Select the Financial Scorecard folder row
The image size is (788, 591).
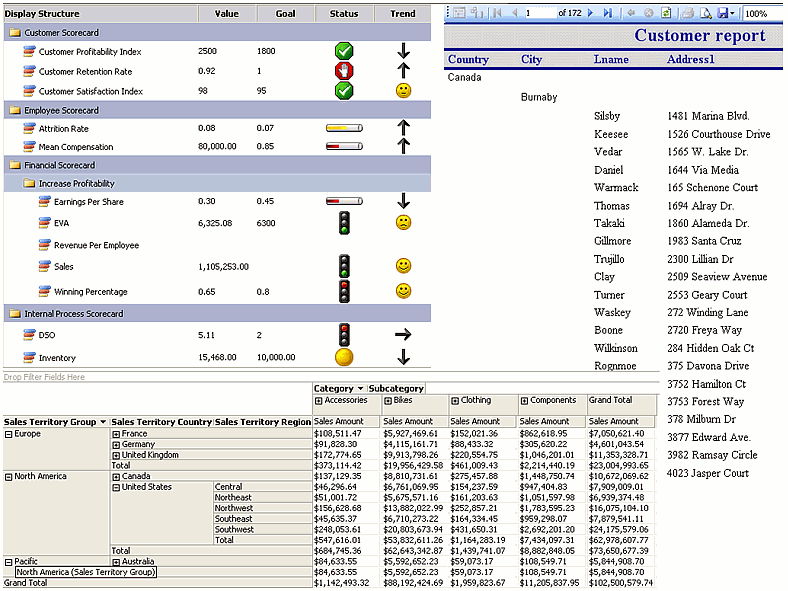60,165
